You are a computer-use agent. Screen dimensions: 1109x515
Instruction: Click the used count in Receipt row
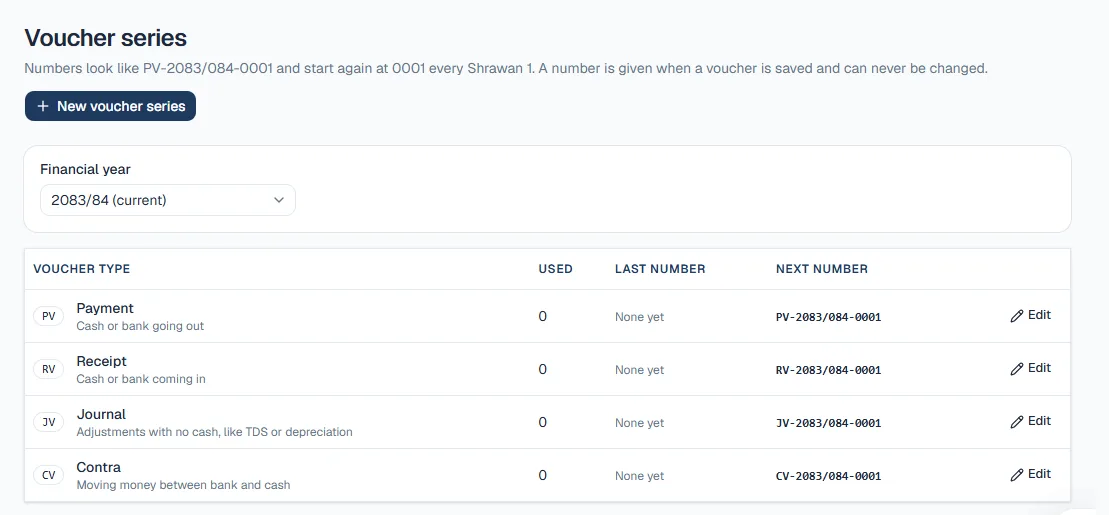pyautogui.click(x=542, y=369)
